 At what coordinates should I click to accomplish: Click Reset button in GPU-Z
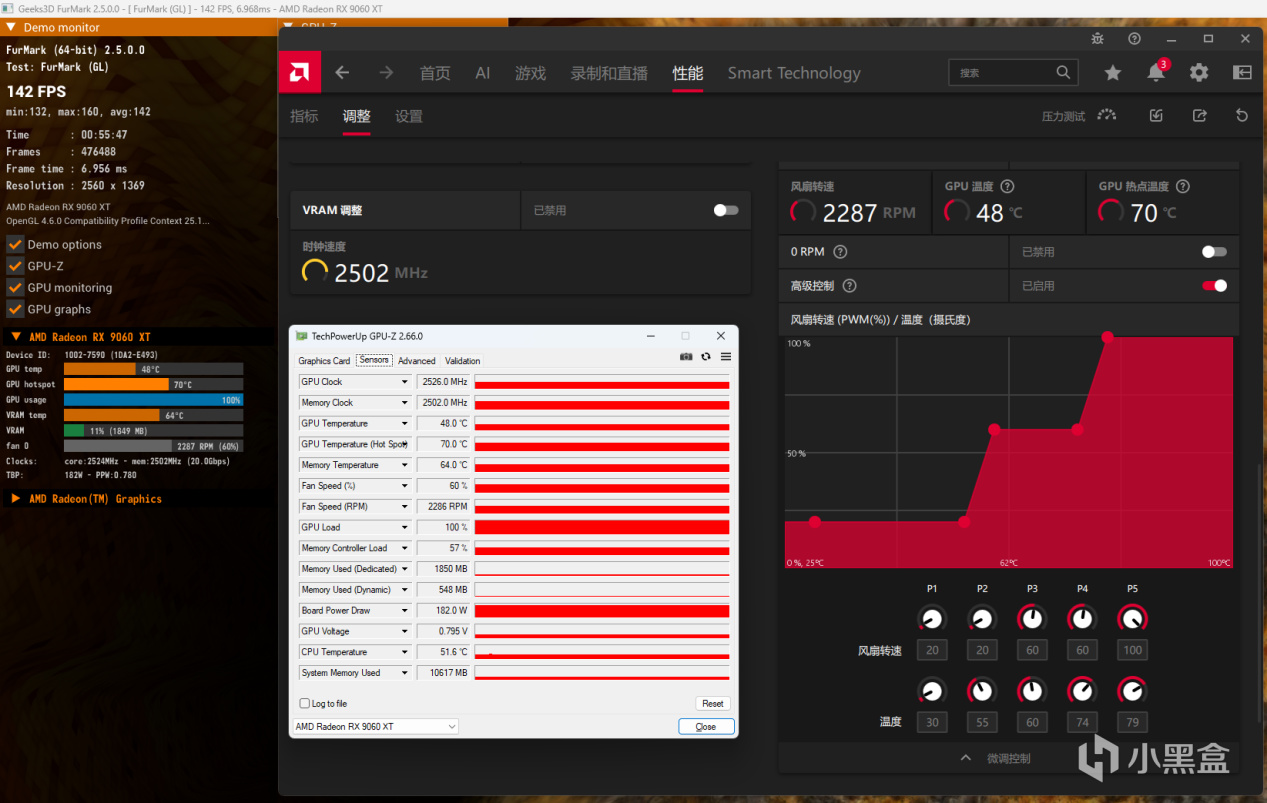712,704
